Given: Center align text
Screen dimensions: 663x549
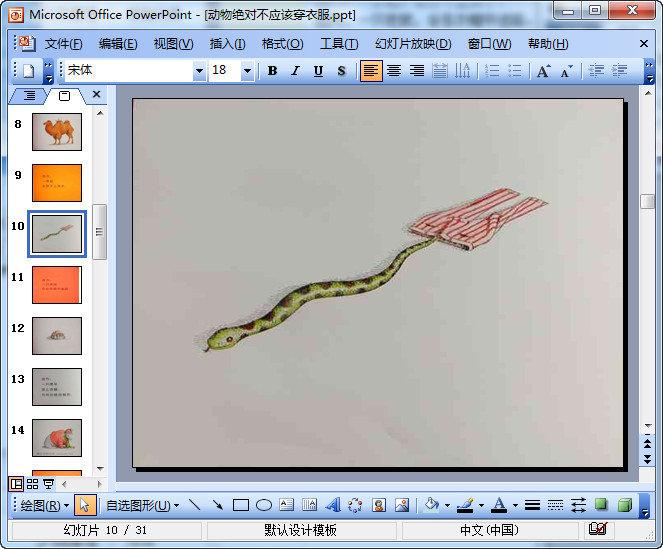Looking at the screenshot, I should 394,71.
